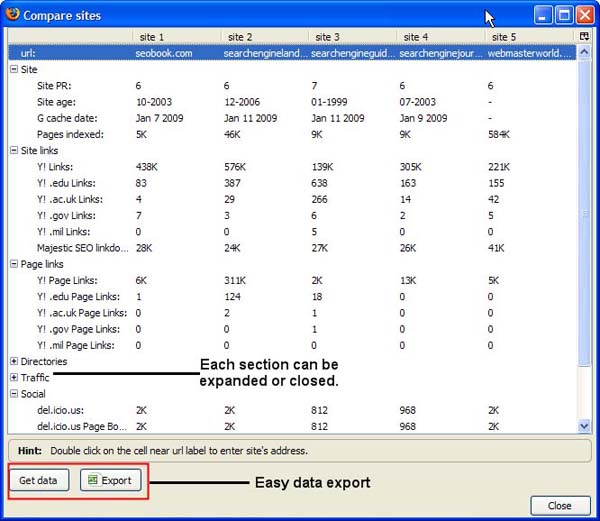Click the 124 .edu page links value
600x521 pixels.
point(232,296)
